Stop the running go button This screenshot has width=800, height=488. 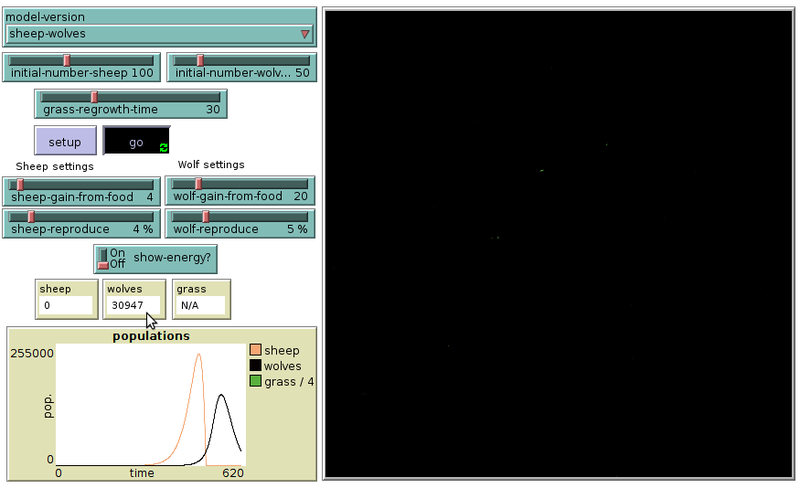tap(136, 143)
